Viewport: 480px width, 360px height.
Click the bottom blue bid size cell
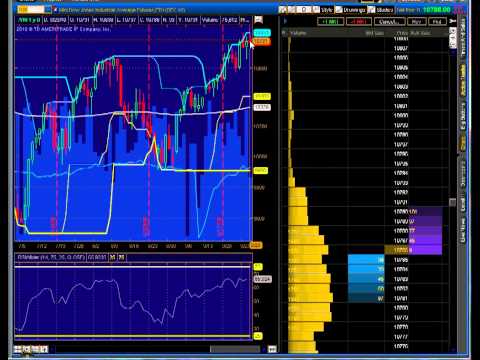(x=366, y=298)
